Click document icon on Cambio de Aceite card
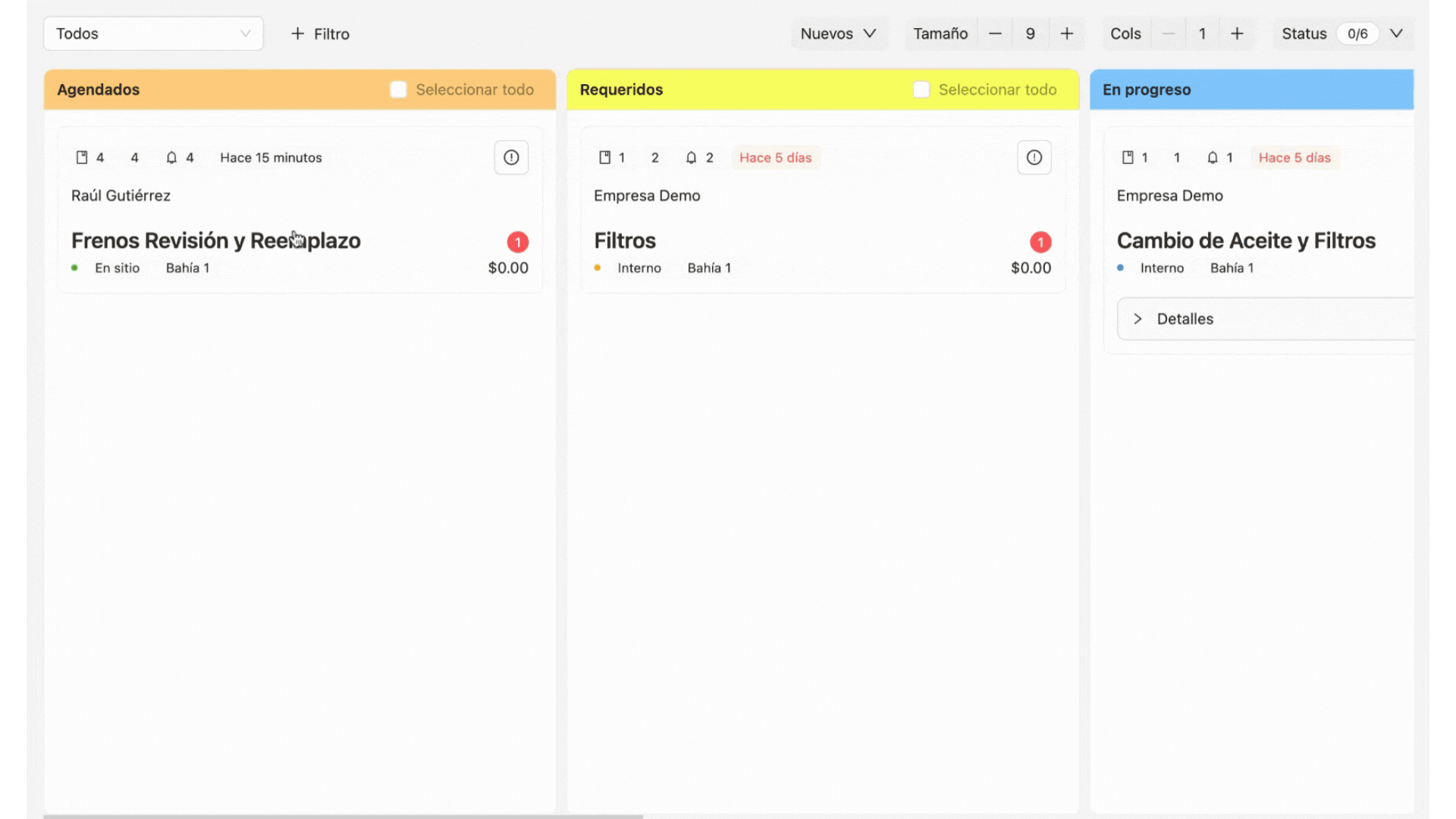The width and height of the screenshot is (1456, 819). point(1128,158)
